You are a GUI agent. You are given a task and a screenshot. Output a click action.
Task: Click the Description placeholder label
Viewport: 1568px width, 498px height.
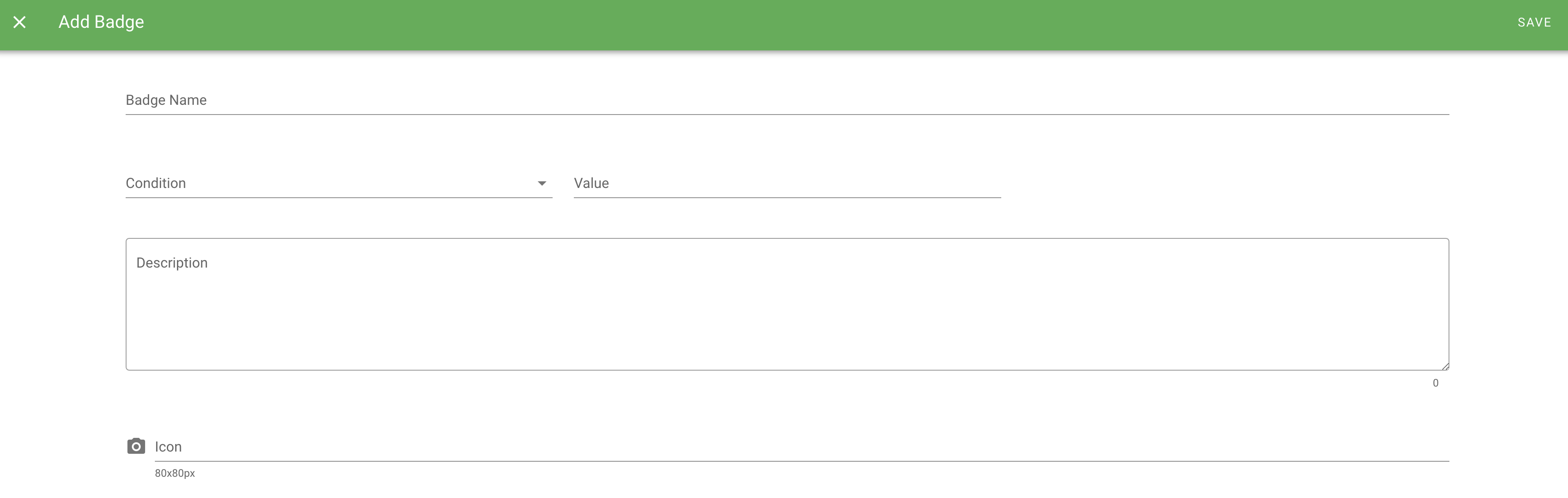click(x=172, y=263)
